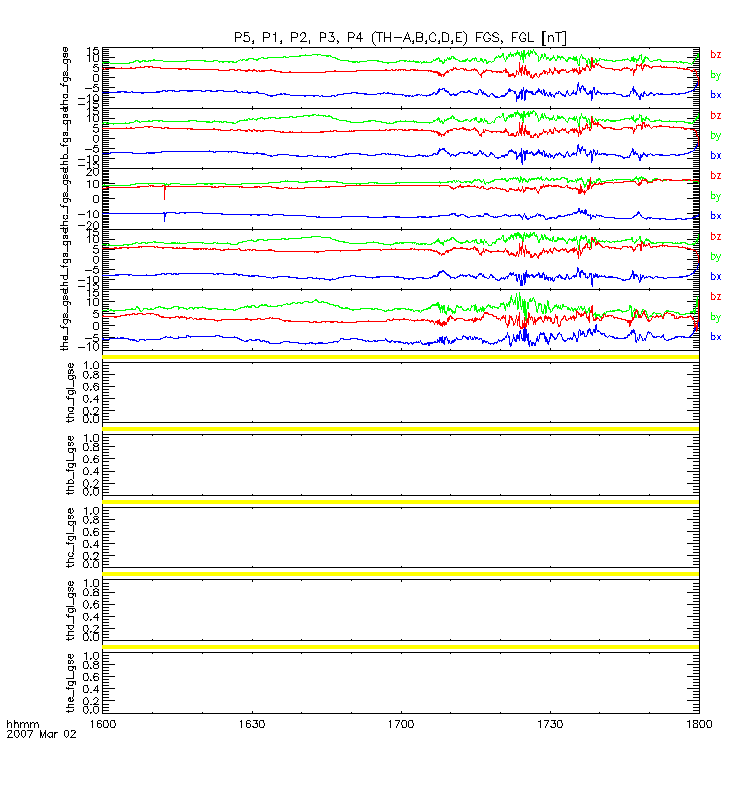750x800 pixels.
Task: Click the 1.0 tick on tha_fgl_gse axis
Action: 92,366
